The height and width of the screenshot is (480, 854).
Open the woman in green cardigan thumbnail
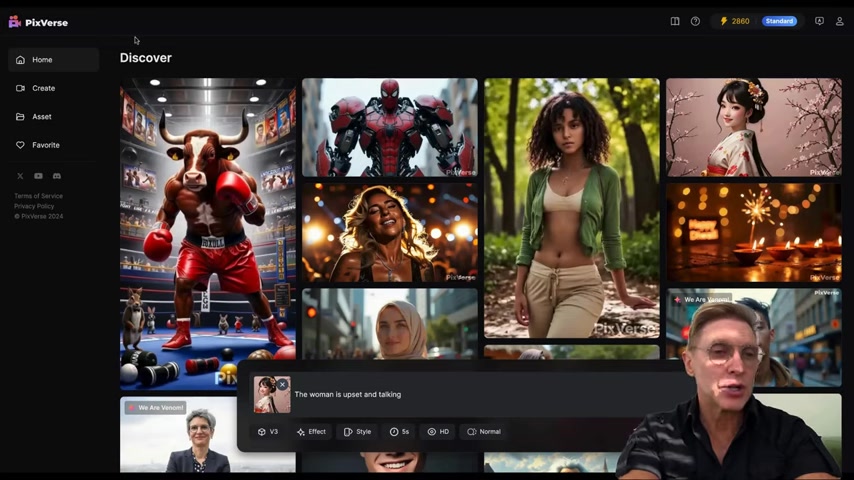click(572, 208)
